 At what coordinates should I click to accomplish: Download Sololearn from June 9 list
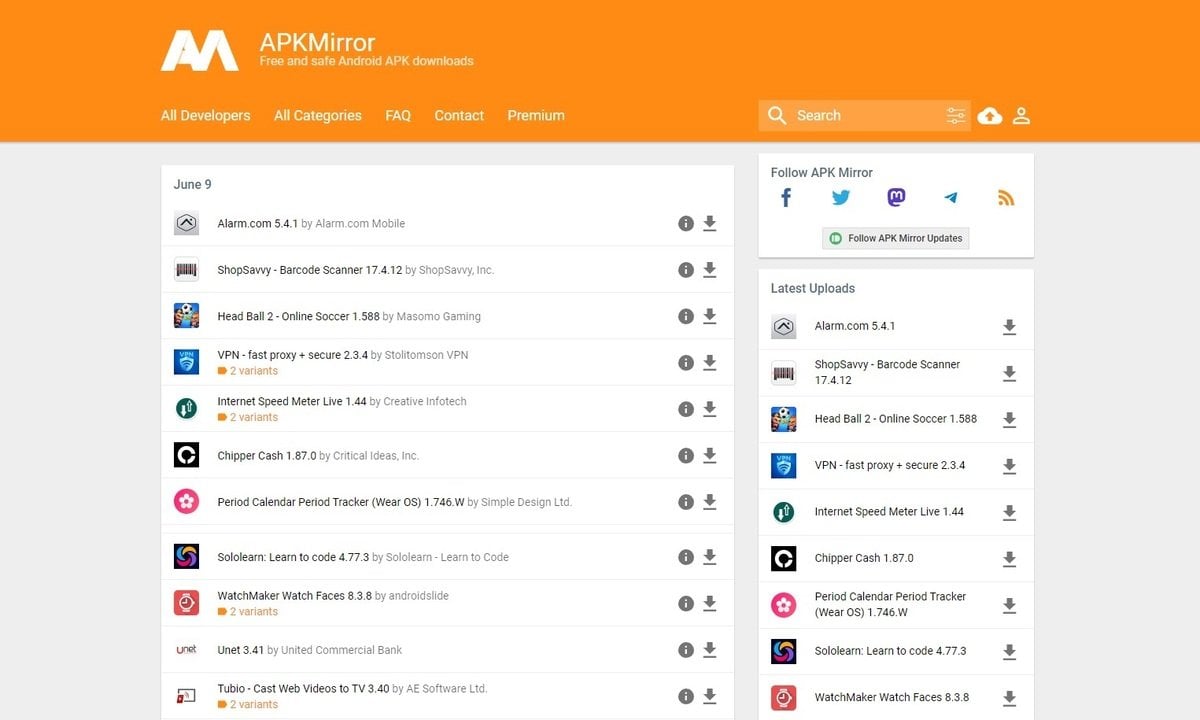710,557
